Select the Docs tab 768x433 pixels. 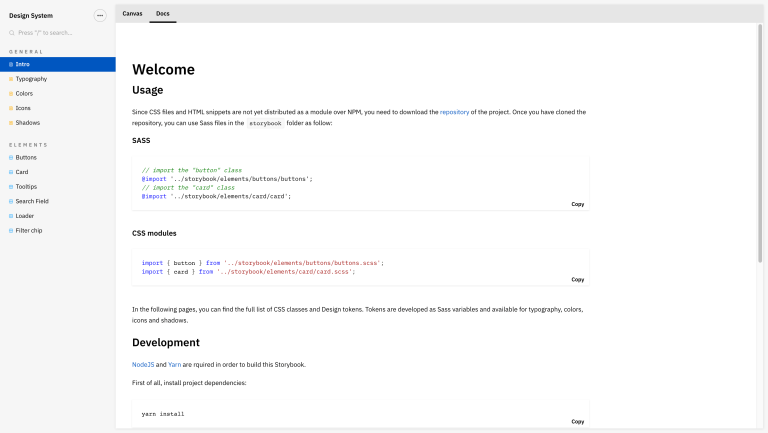[163, 13]
